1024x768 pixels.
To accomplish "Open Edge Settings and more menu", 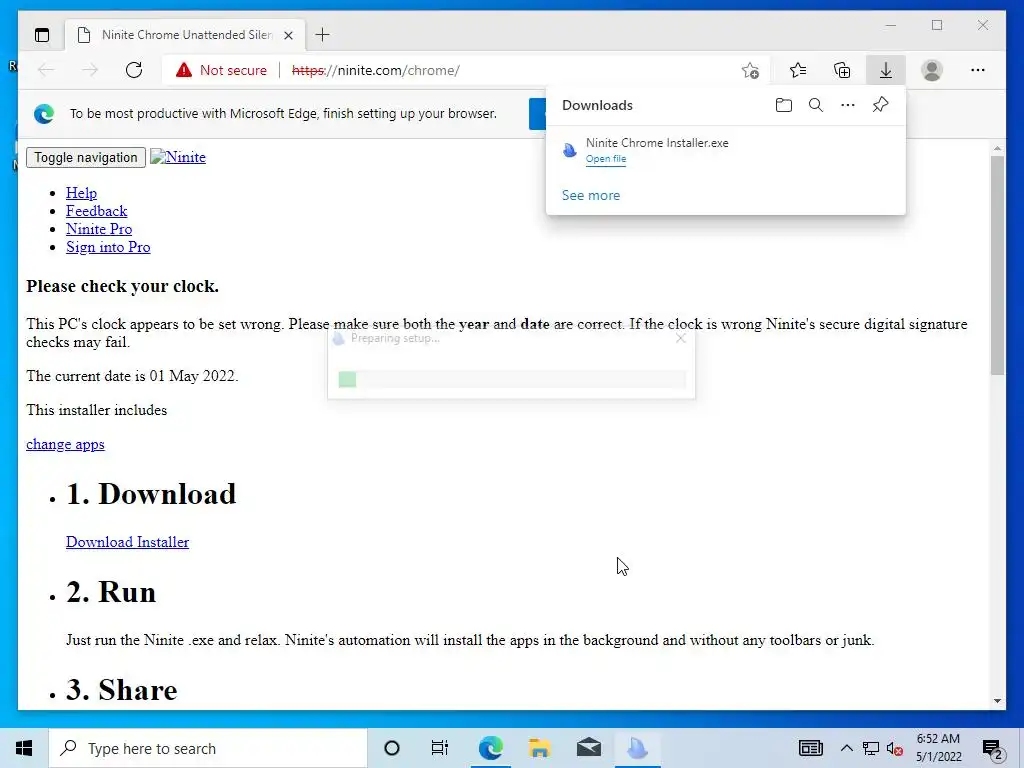I will click(978, 70).
